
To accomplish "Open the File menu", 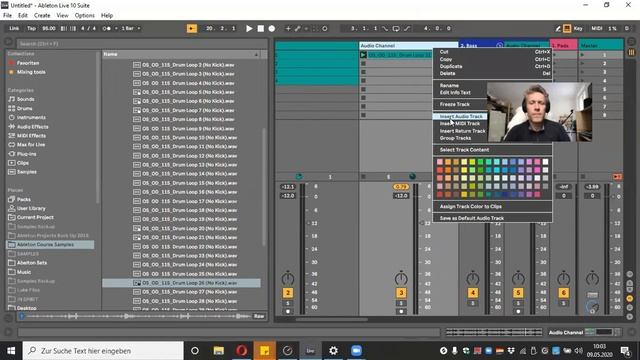I will point(7,16).
